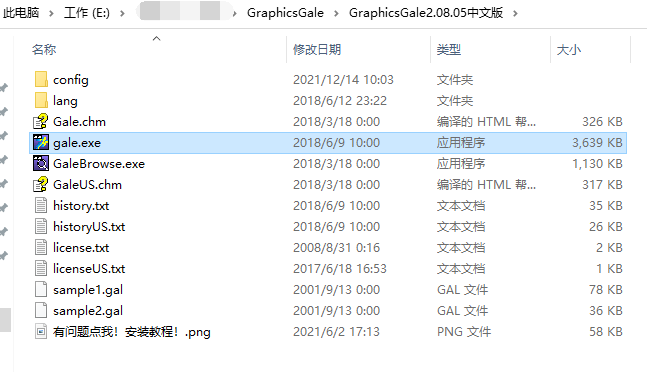Expand the chevron after 此电脑 in path
The height and width of the screenshot is (372, 647).
[51, 14]
